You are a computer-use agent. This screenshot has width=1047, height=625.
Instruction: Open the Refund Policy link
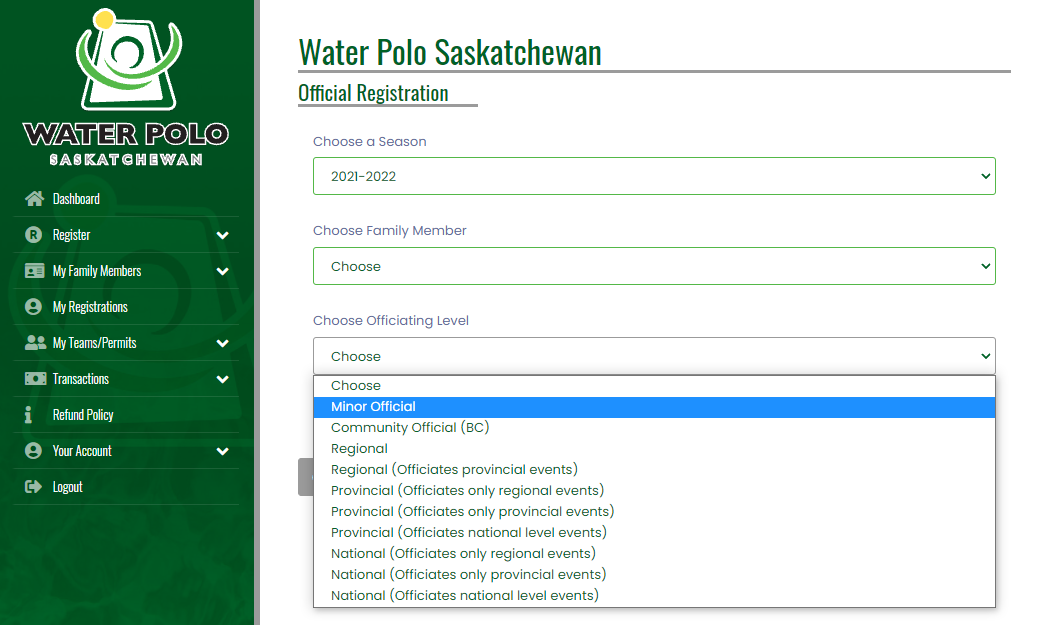pos(83,415)
